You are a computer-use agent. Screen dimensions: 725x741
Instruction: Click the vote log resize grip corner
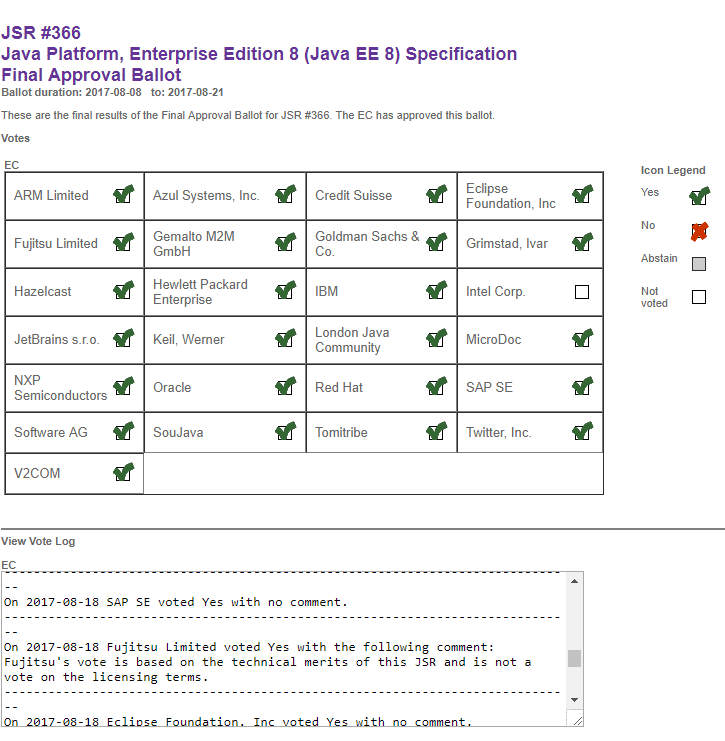tap(577, 720)
